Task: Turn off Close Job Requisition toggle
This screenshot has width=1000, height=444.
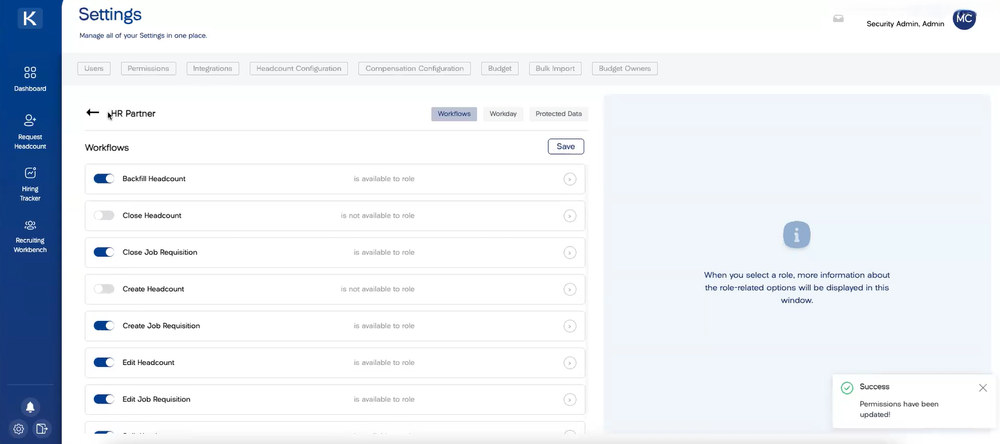Action: pos(104,252)
